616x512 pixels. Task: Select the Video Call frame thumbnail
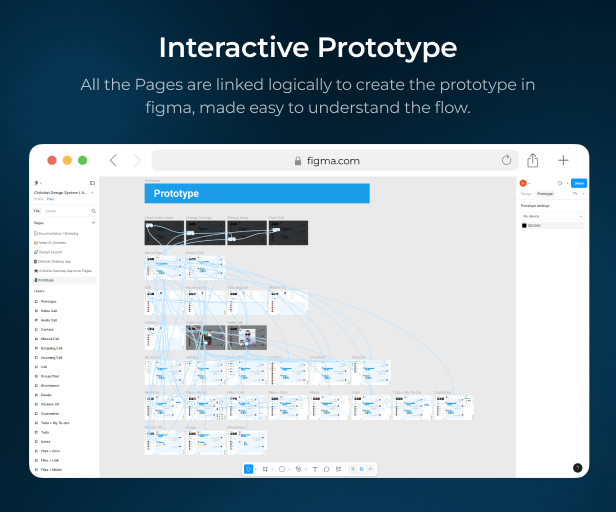[x=247, y=338]
